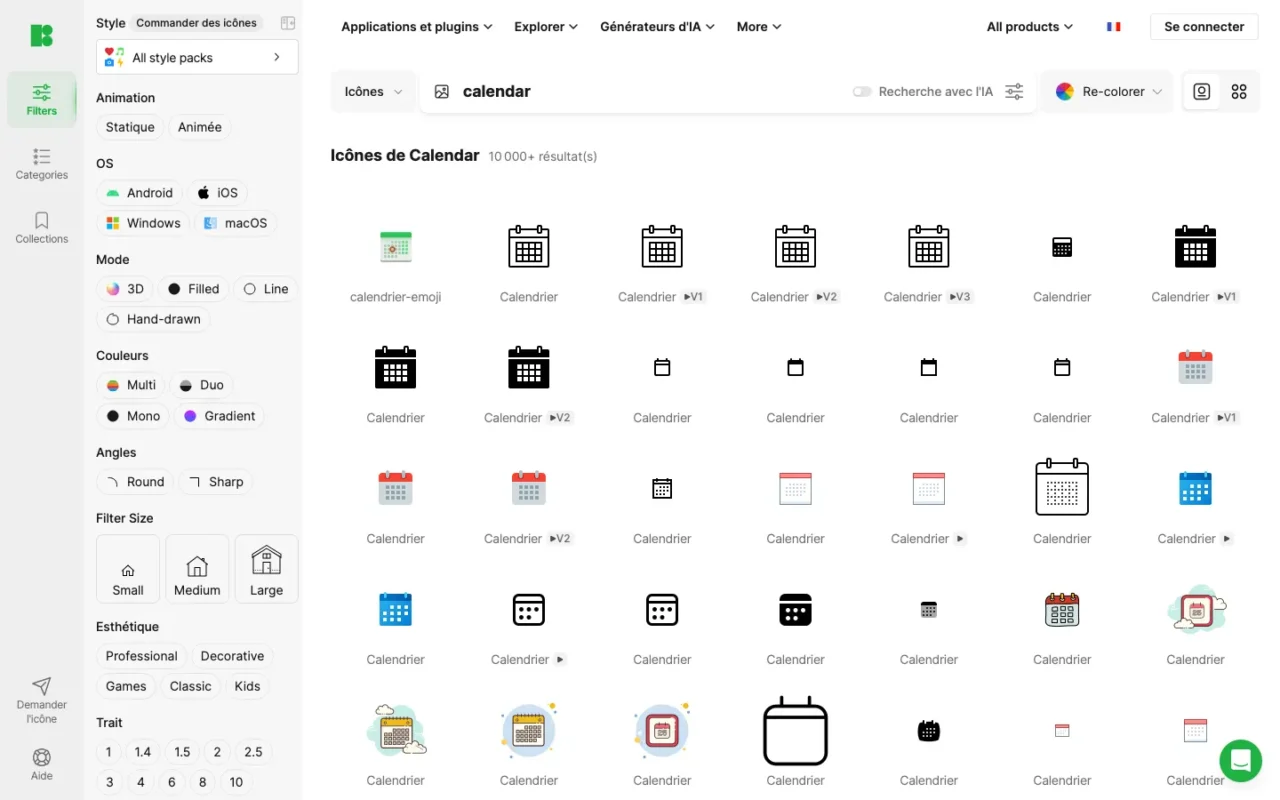
Task: Enable the Line mode filter
Action: click(x=266, y=289)
